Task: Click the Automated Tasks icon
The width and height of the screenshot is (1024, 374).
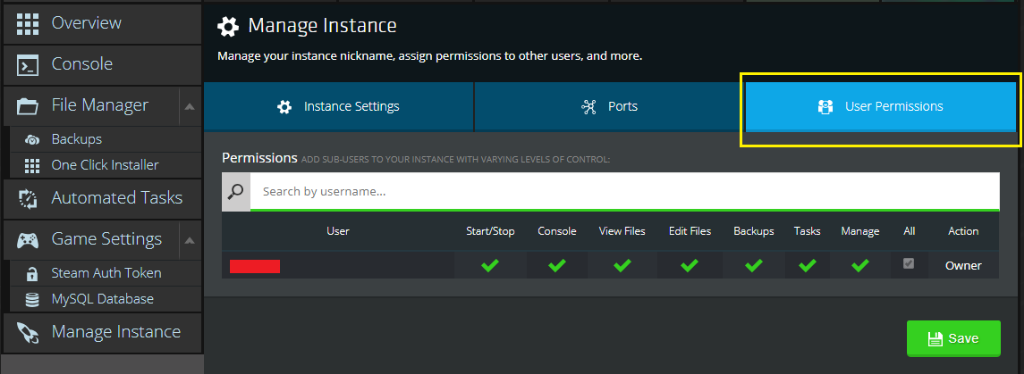Action: 28,198
